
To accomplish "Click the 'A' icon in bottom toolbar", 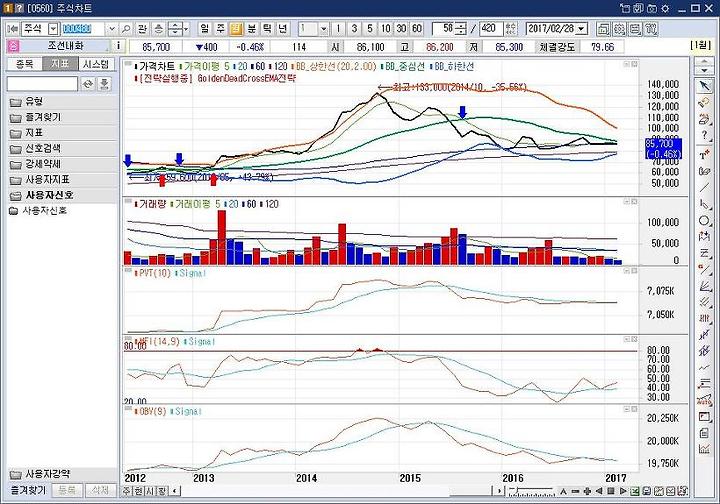I will click(x=563, y=491).
